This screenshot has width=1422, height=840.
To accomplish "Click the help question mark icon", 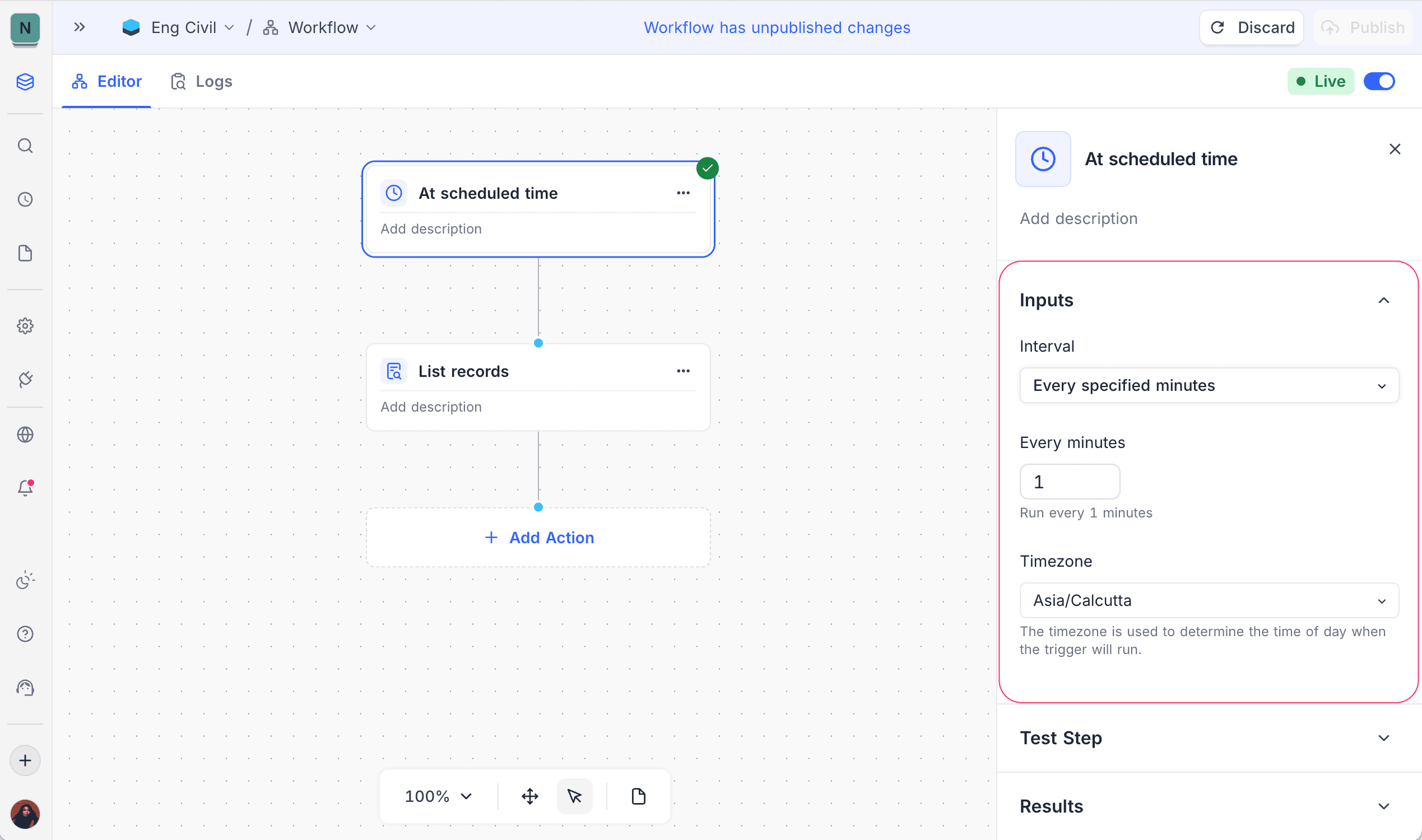I will [25, 634].
